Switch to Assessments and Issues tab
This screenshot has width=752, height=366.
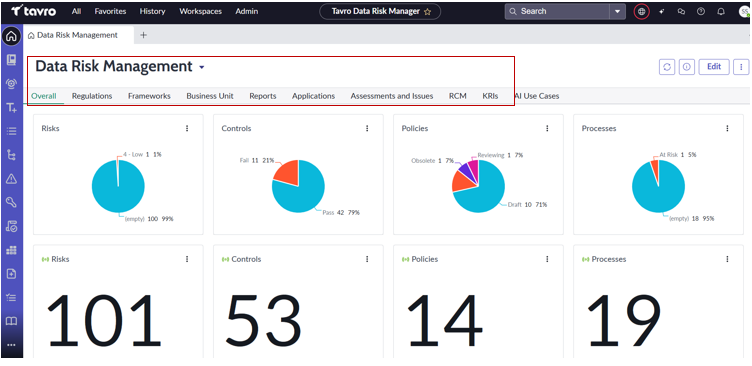pos(392,96)
